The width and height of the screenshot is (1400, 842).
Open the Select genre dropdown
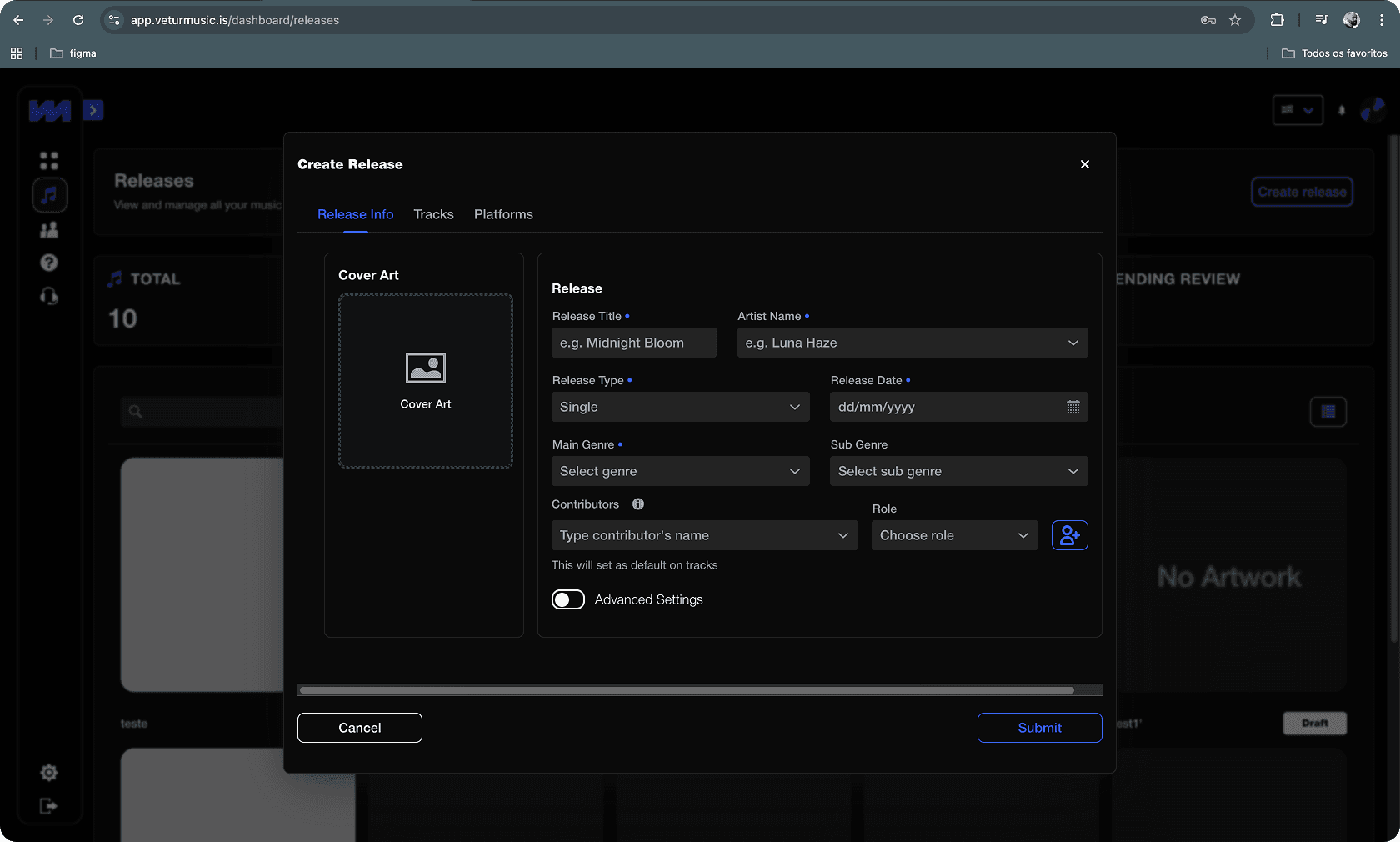pyautogui.click(x=680, y=471)
